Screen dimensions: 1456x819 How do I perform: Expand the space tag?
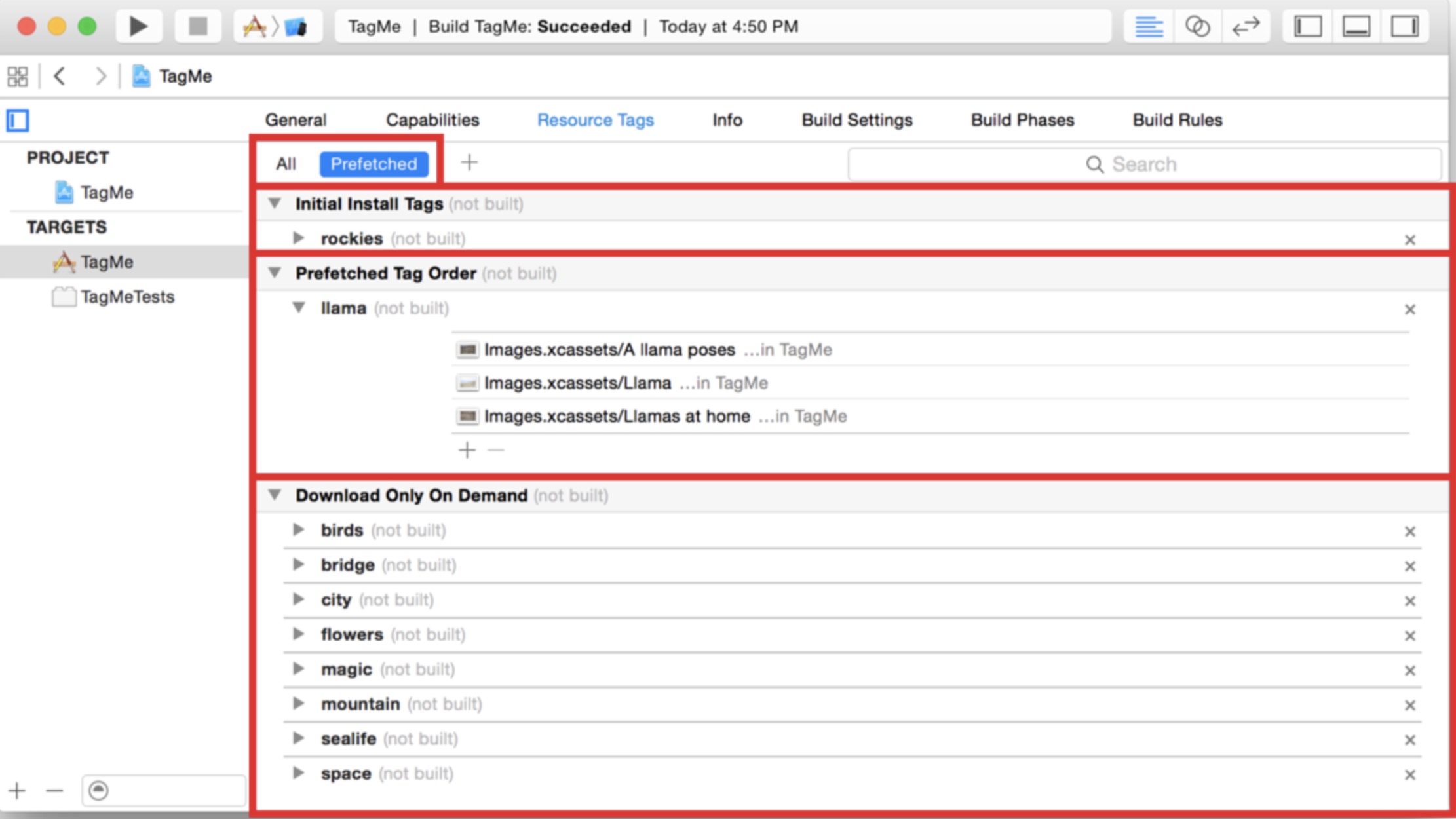pos(299,772)
